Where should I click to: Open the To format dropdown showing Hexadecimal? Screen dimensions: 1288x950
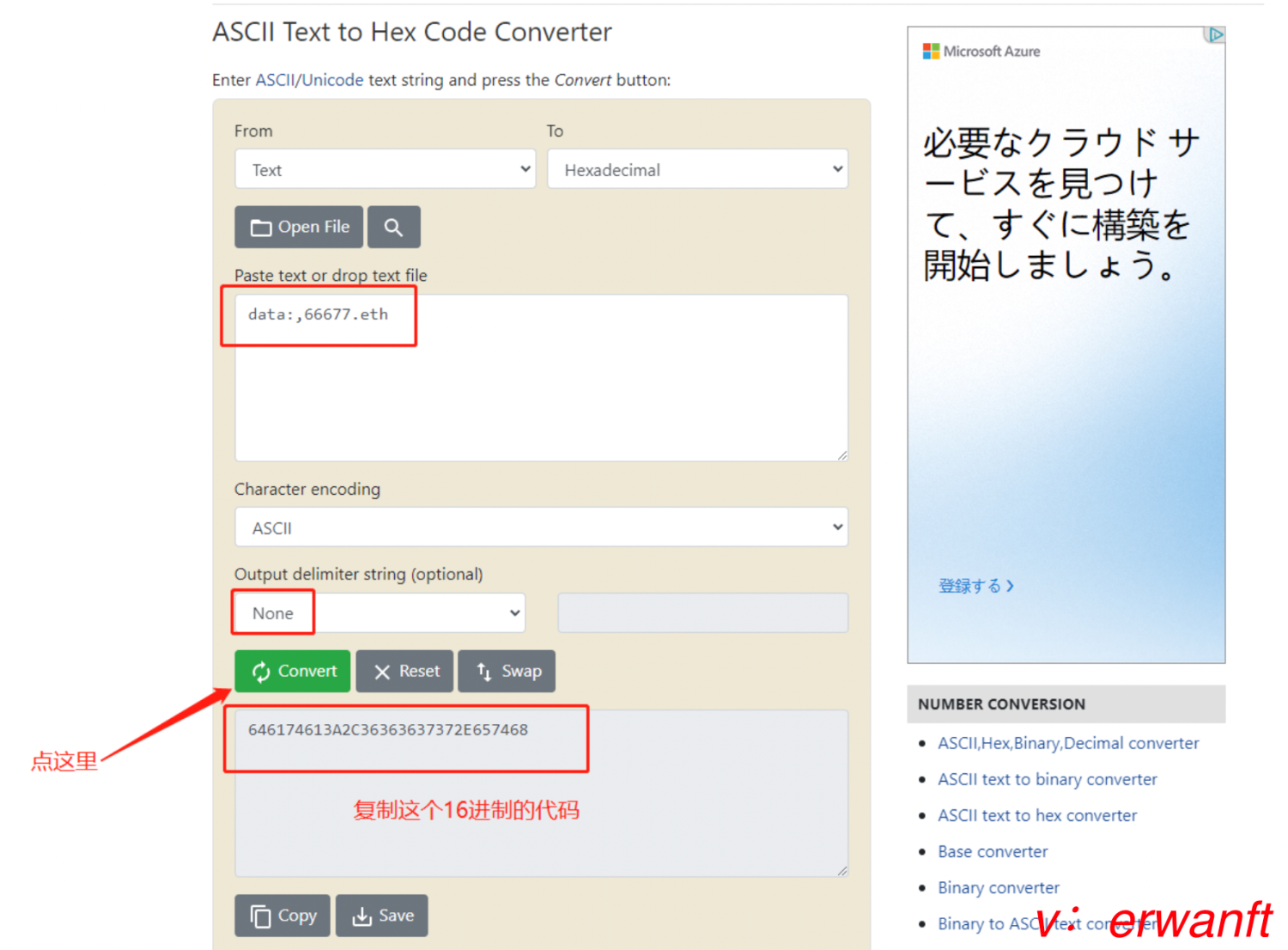(697, 169)
